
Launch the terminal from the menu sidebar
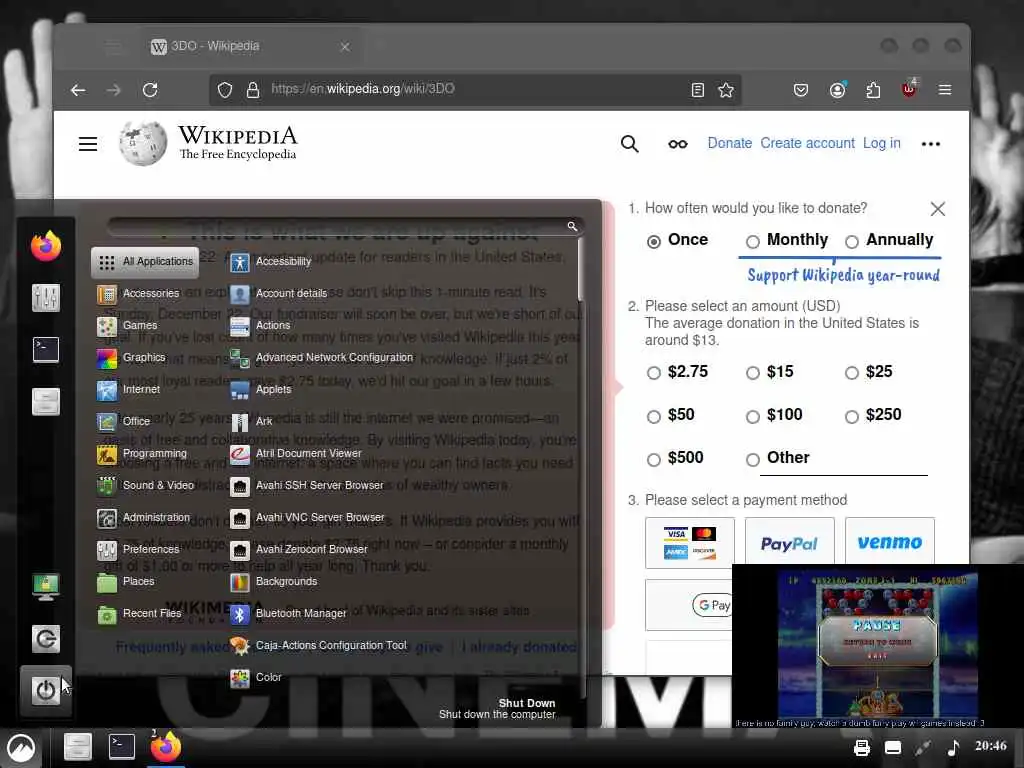point(46,349)
